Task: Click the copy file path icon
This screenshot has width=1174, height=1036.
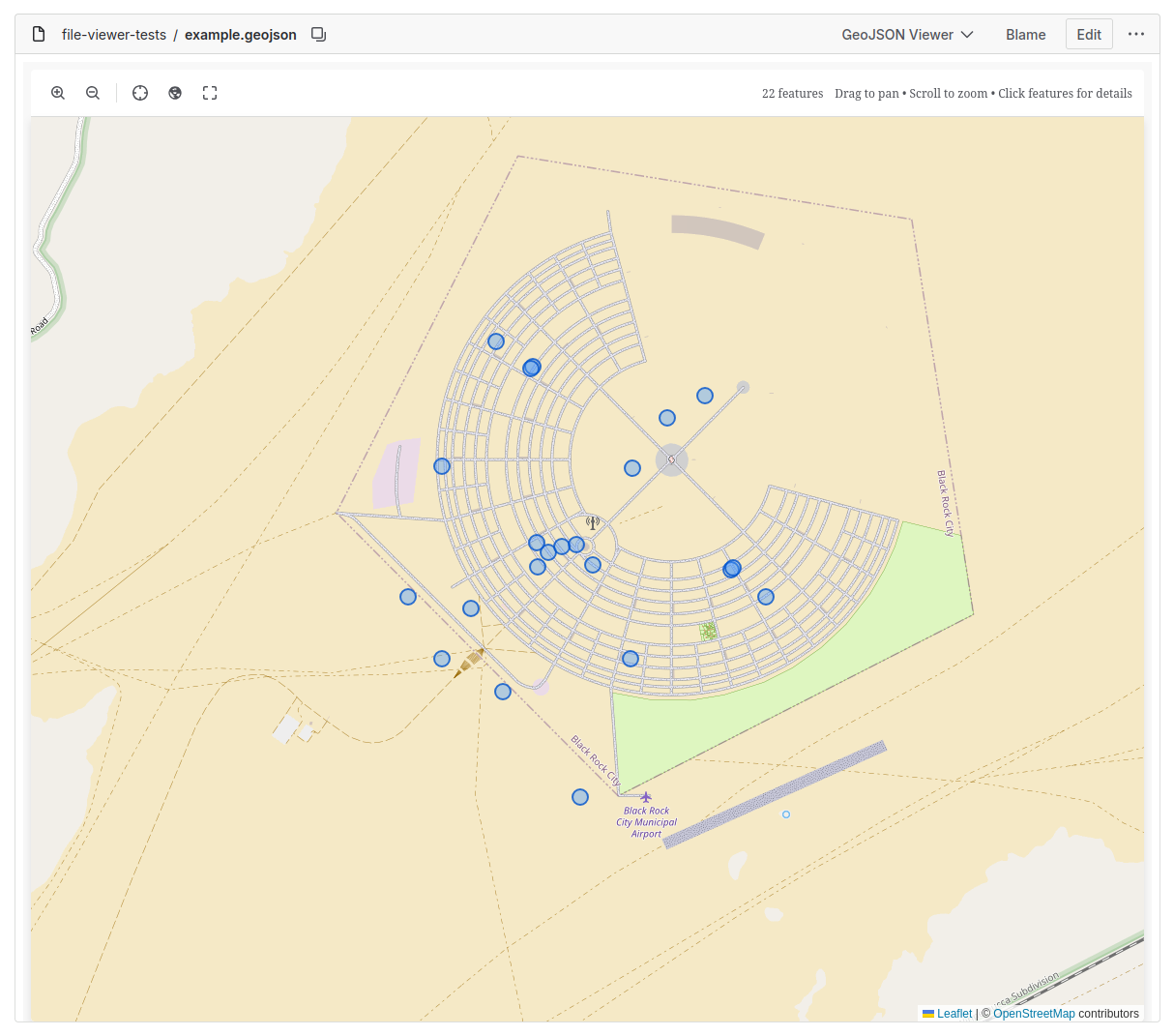Action: [318, 33]
